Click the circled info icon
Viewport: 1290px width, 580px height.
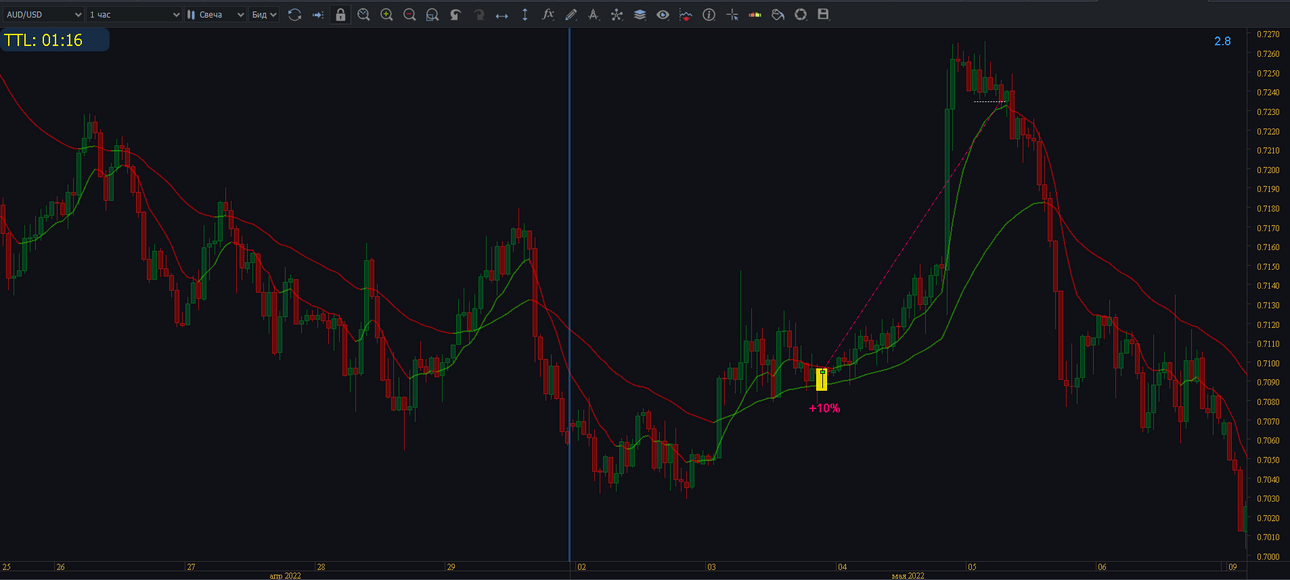coord(709,15)
